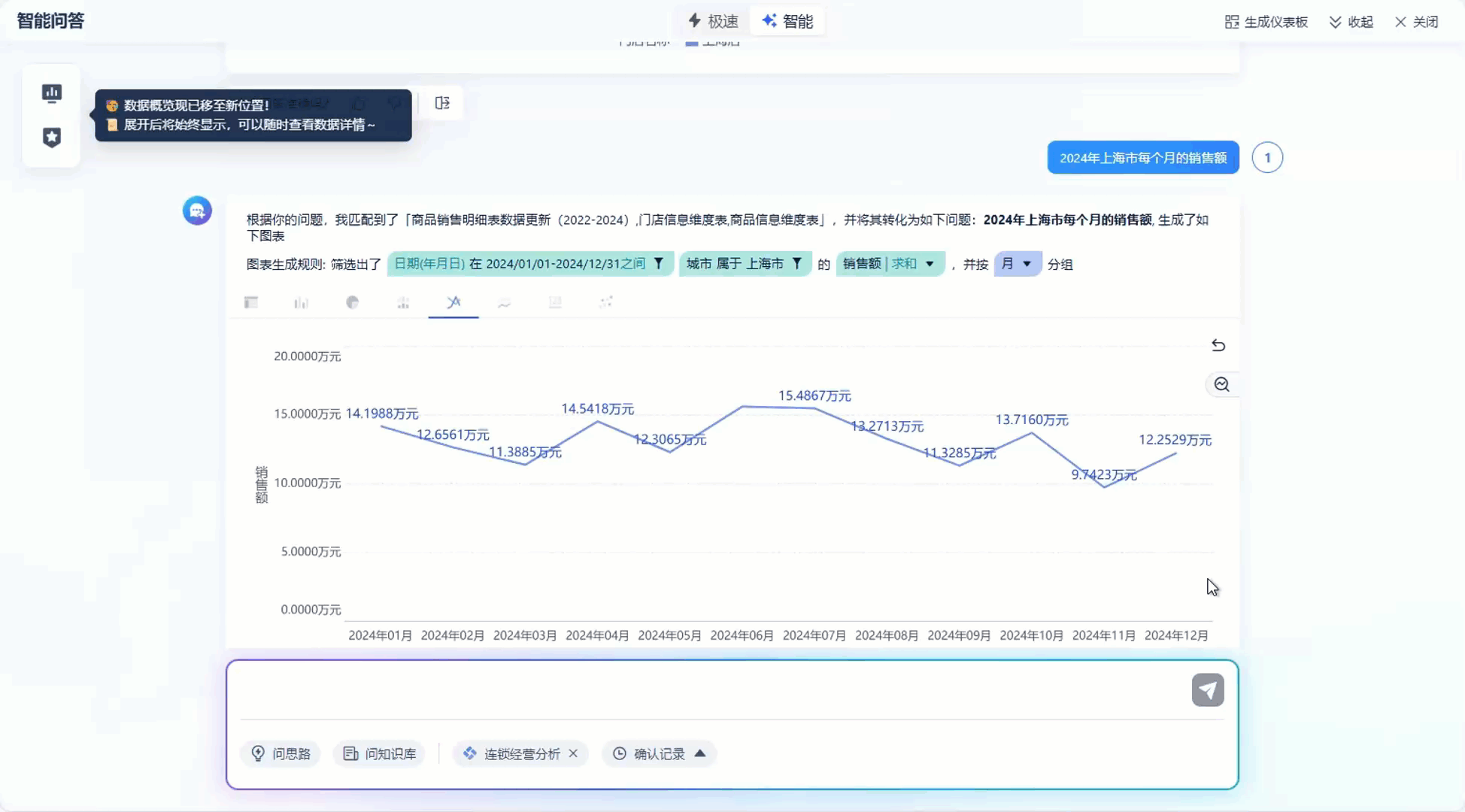Switch to 智能 mode

(x=787, y=21)
